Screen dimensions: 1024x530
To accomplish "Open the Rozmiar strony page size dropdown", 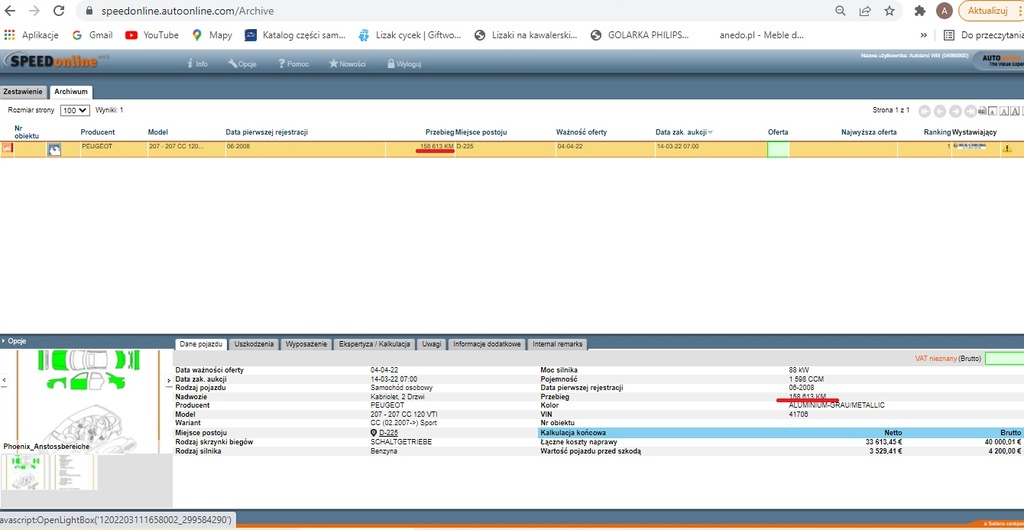I will [75, 110].
